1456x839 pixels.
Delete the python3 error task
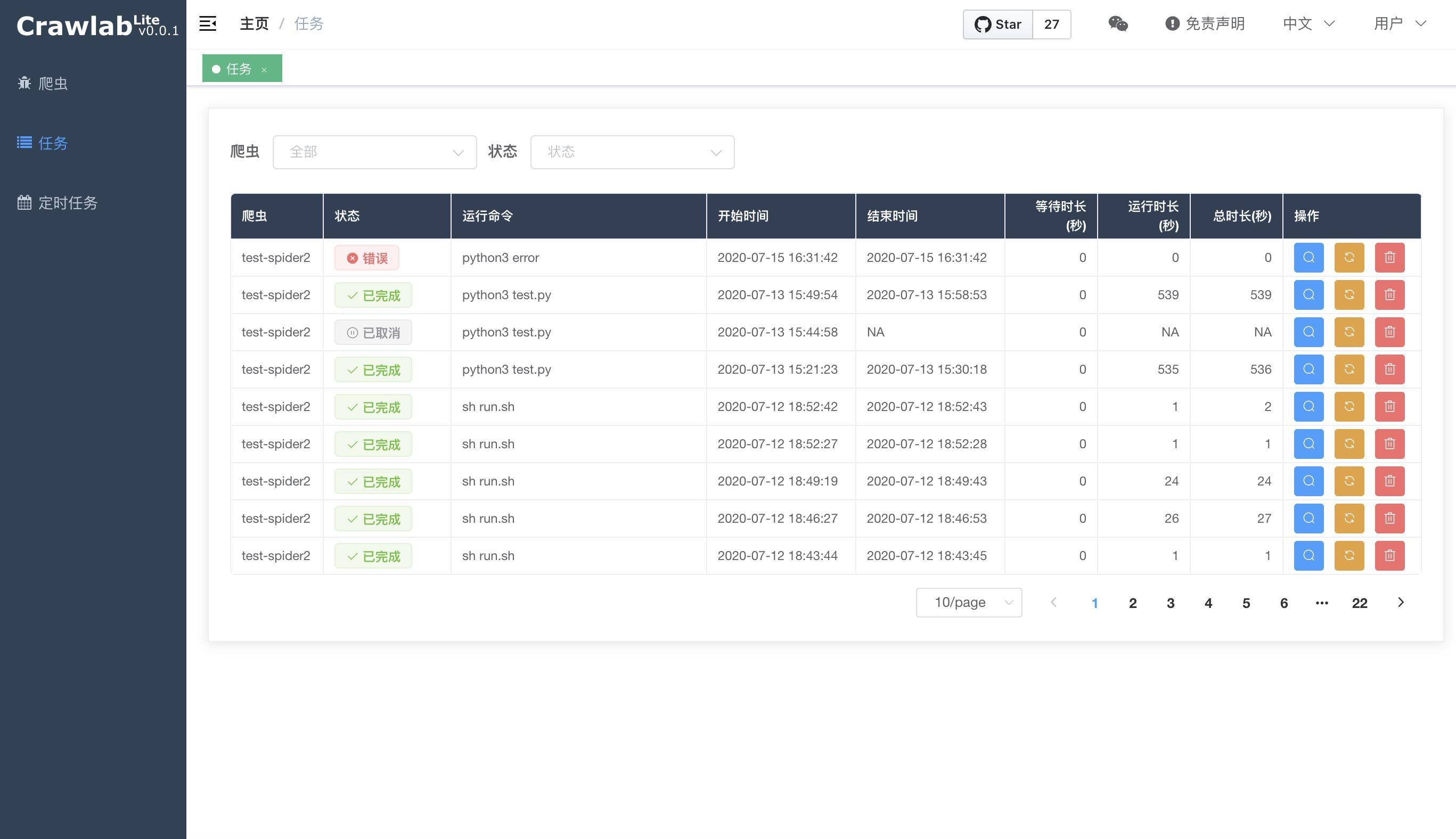tap(1389, 258)
